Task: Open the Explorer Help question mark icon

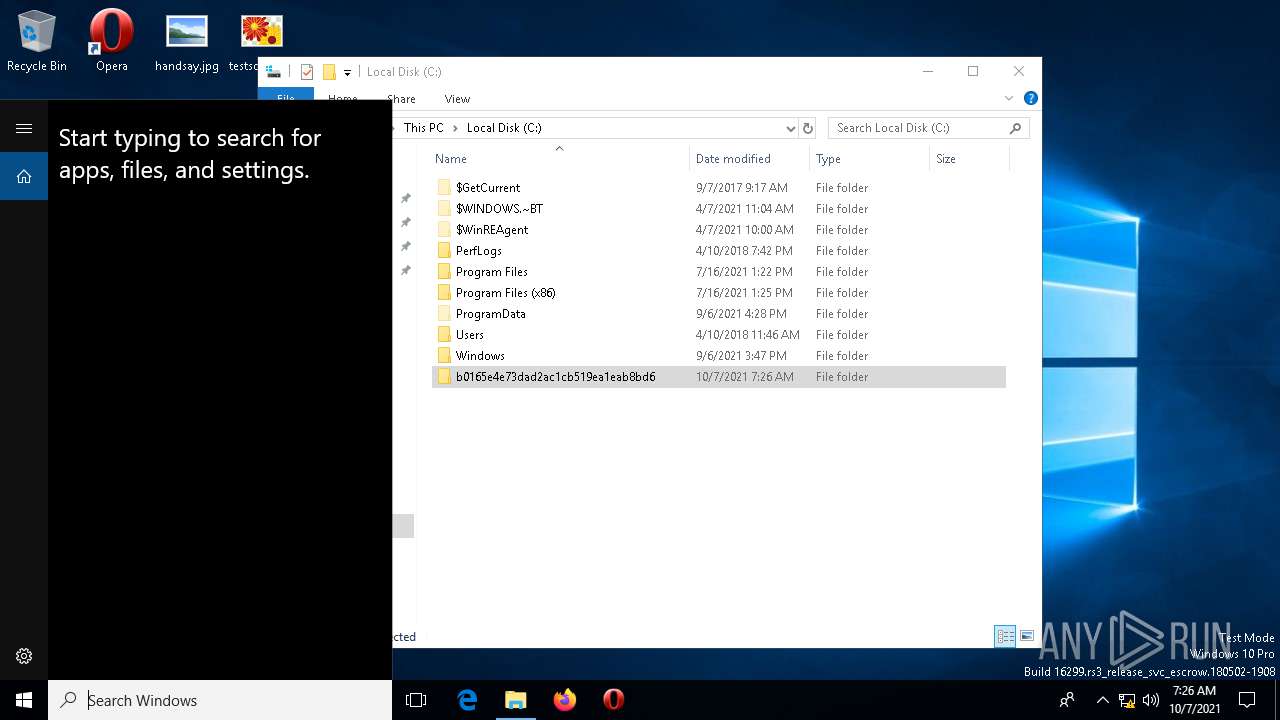Action: point(1031,98)
